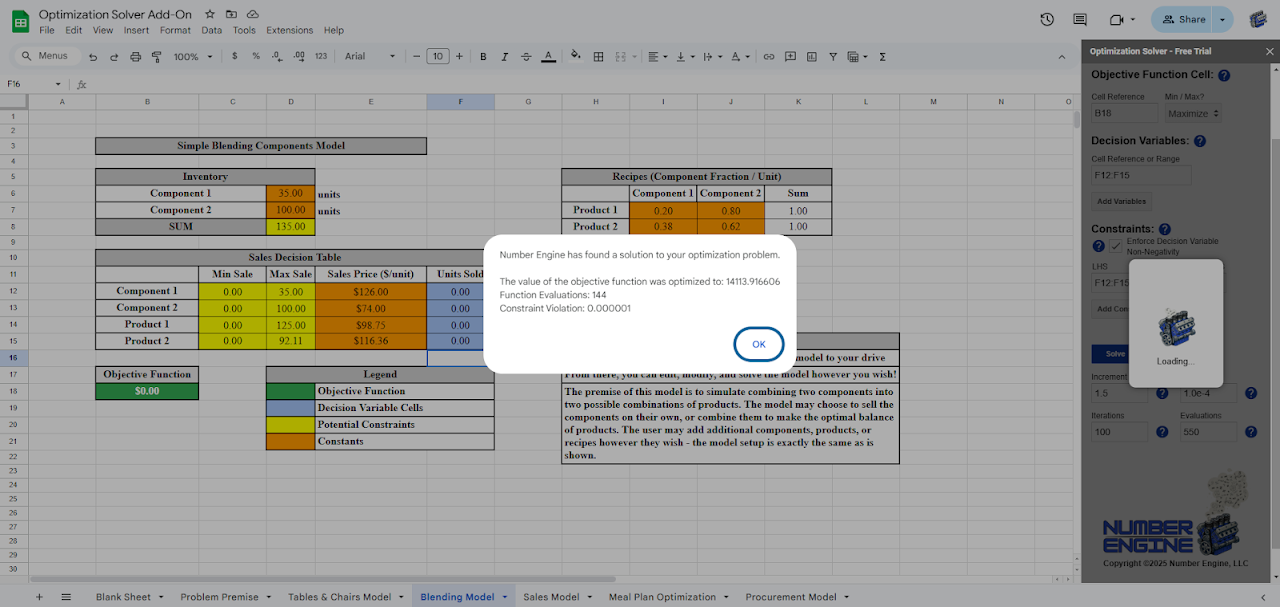Toggle Strikethrough formatting
1280x607 pixels.
click(x=526, y=57)
